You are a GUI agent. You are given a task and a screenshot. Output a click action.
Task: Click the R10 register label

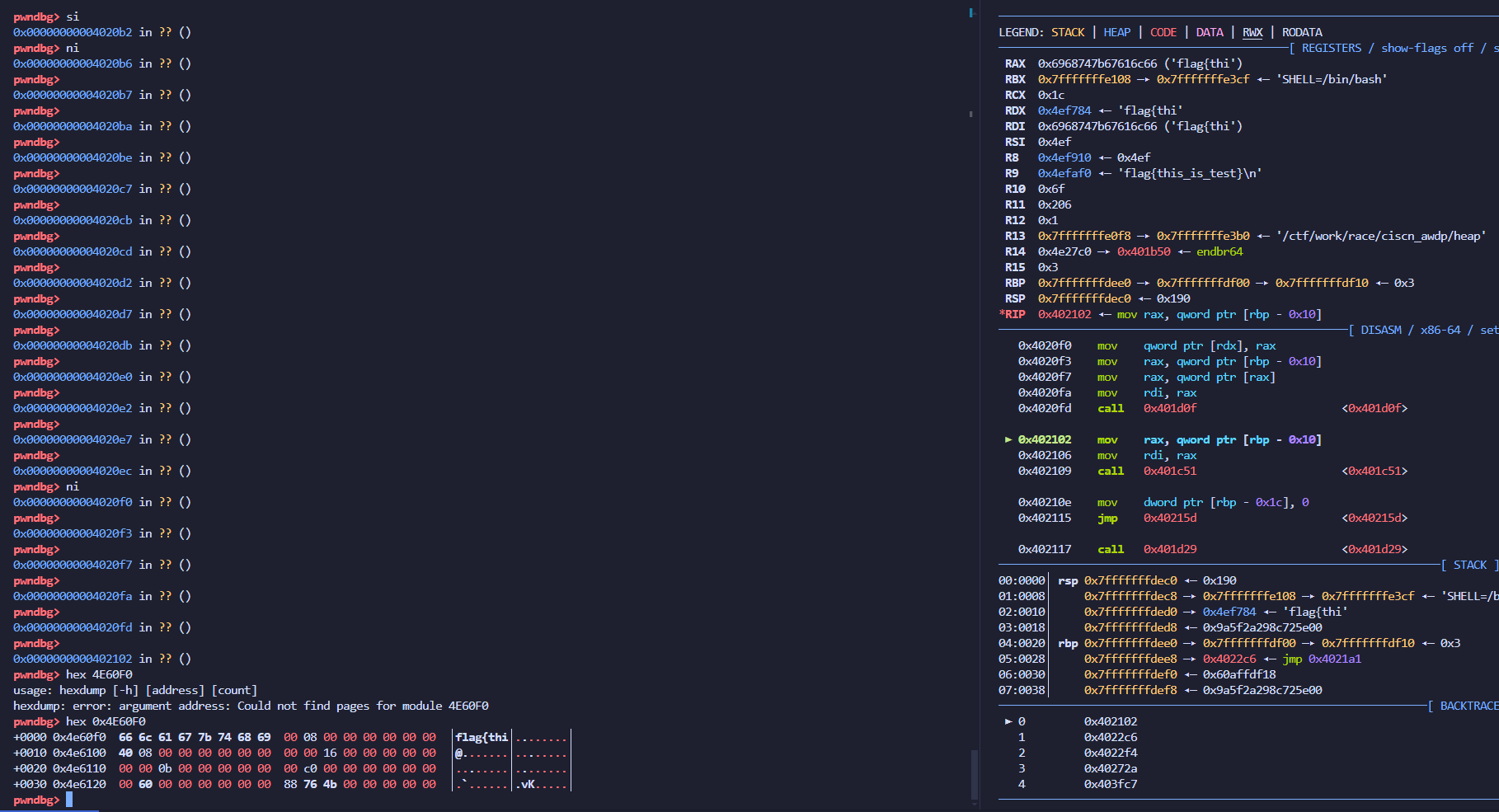coord(1015,189)
